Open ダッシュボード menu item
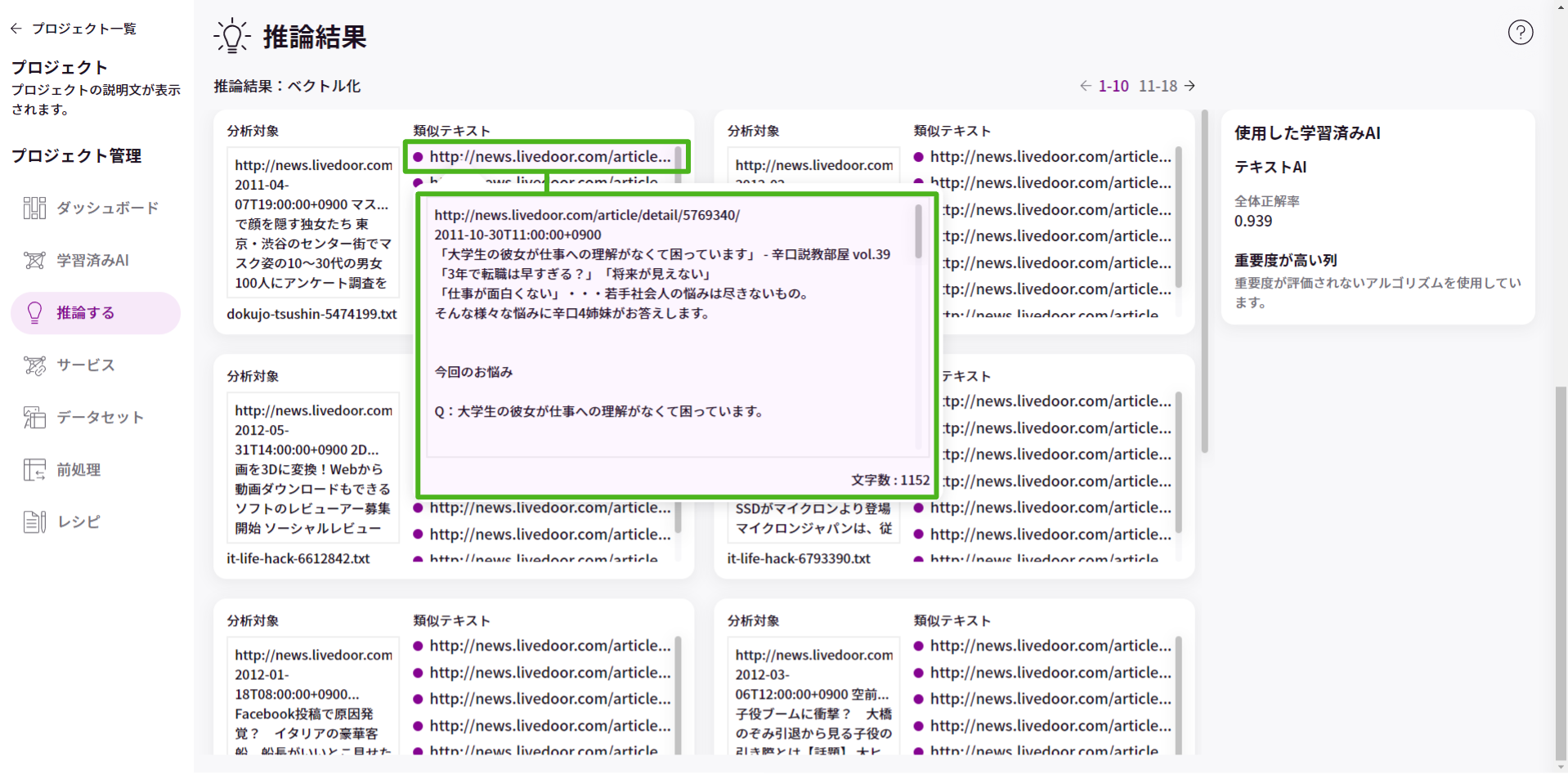Screen dimensions: 1568x774 (96, 208)
